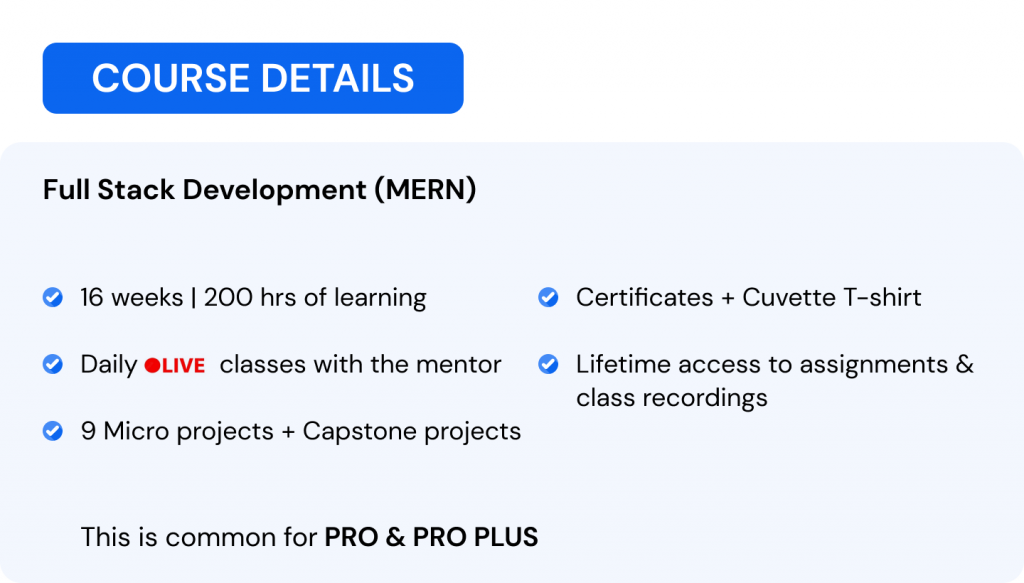
Task: Select the 16 weeks text
Action: pyautogui.click(x=131, y=298)
